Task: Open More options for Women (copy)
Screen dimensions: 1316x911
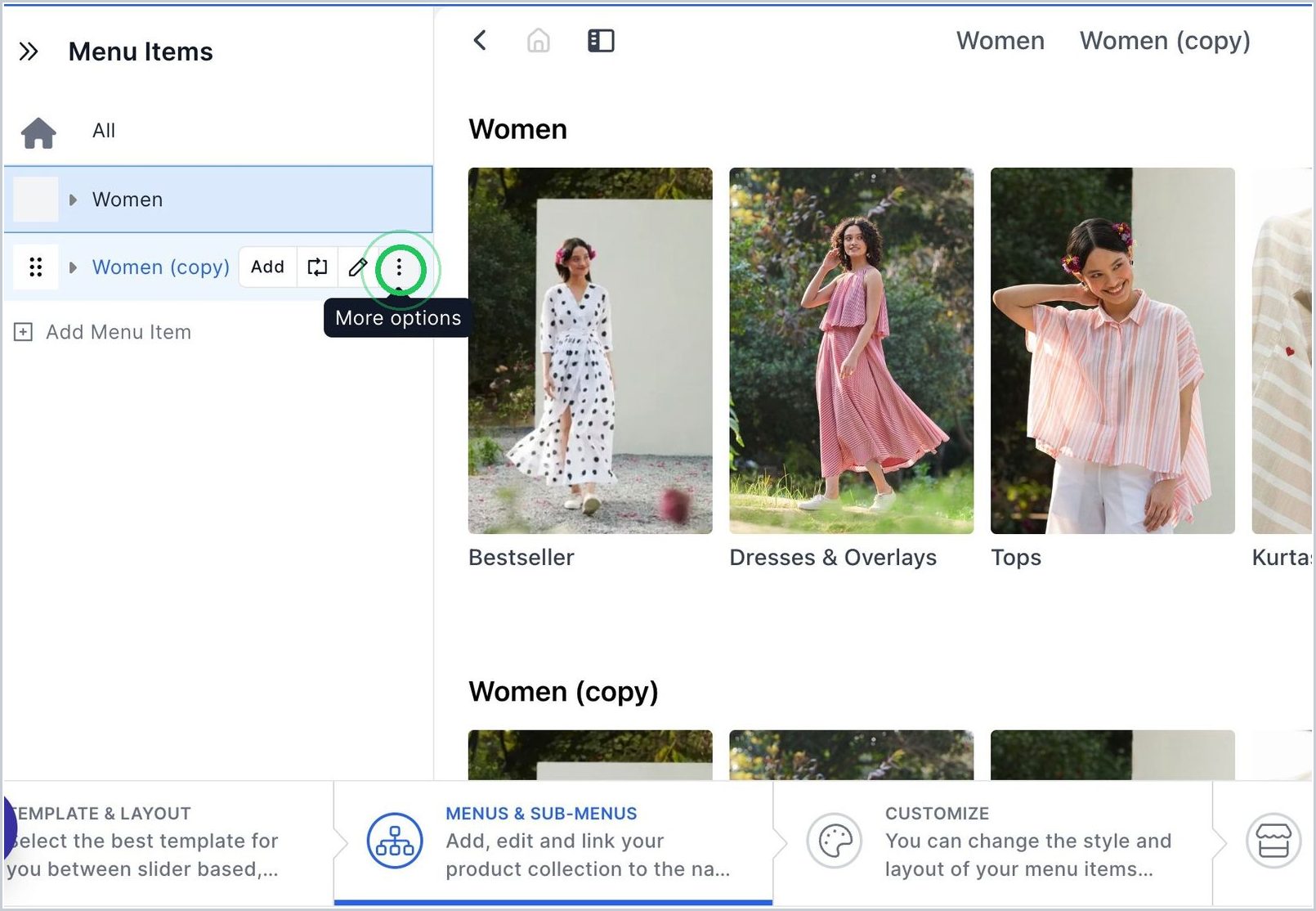Action: pyautogui.click(x=399, y=267)
